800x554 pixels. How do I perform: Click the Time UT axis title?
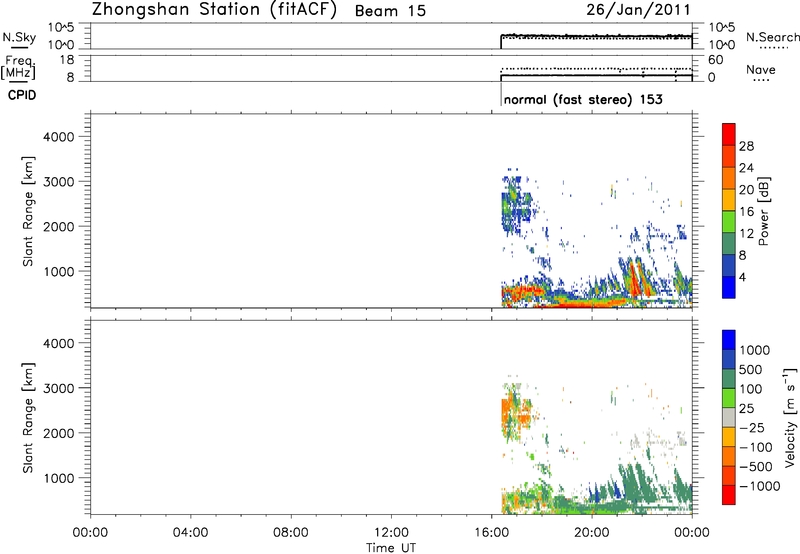tap(391, 548)
